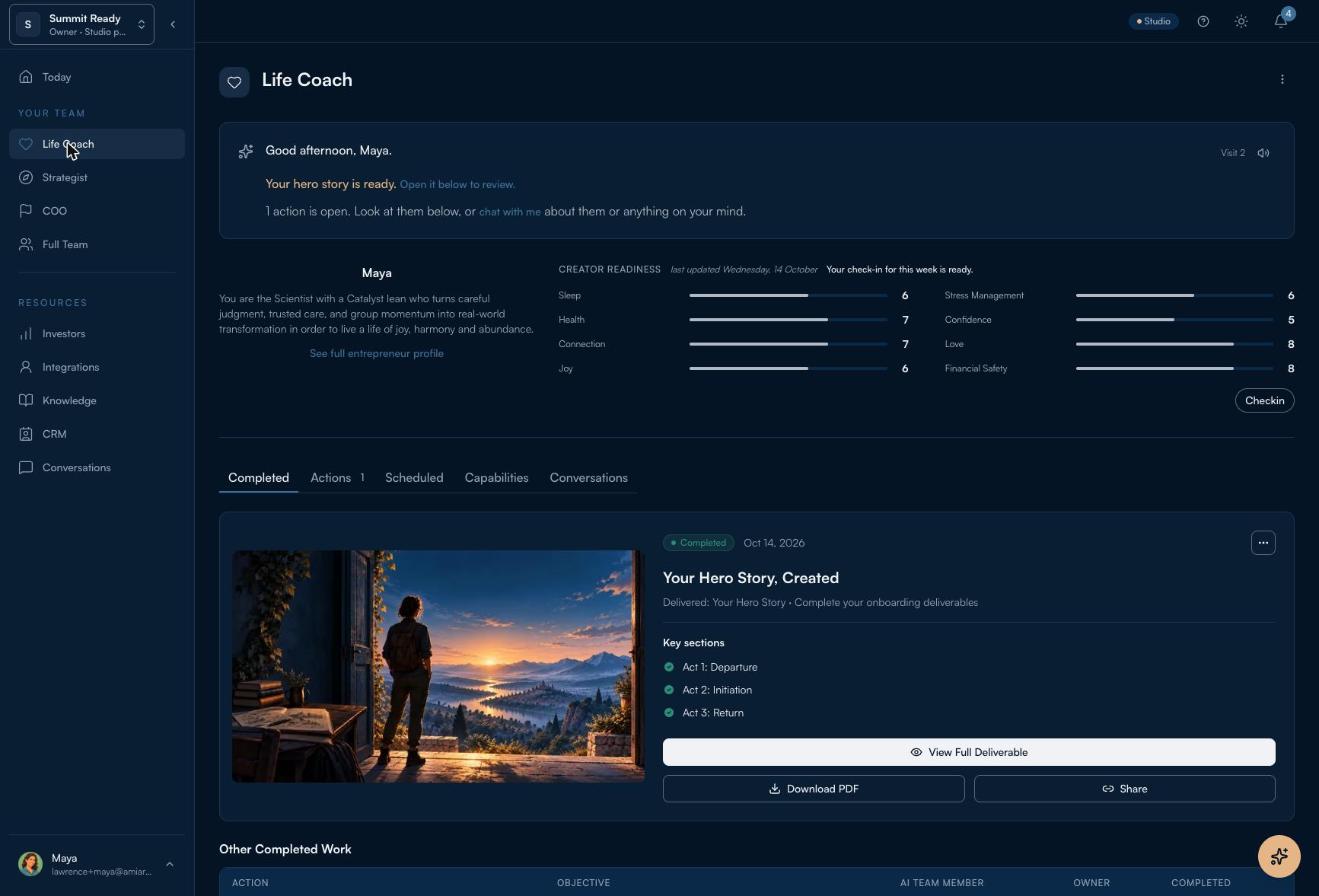The image size is (1319, 896).
Task: Open the notifications bell
Action: click(1280, 21)
